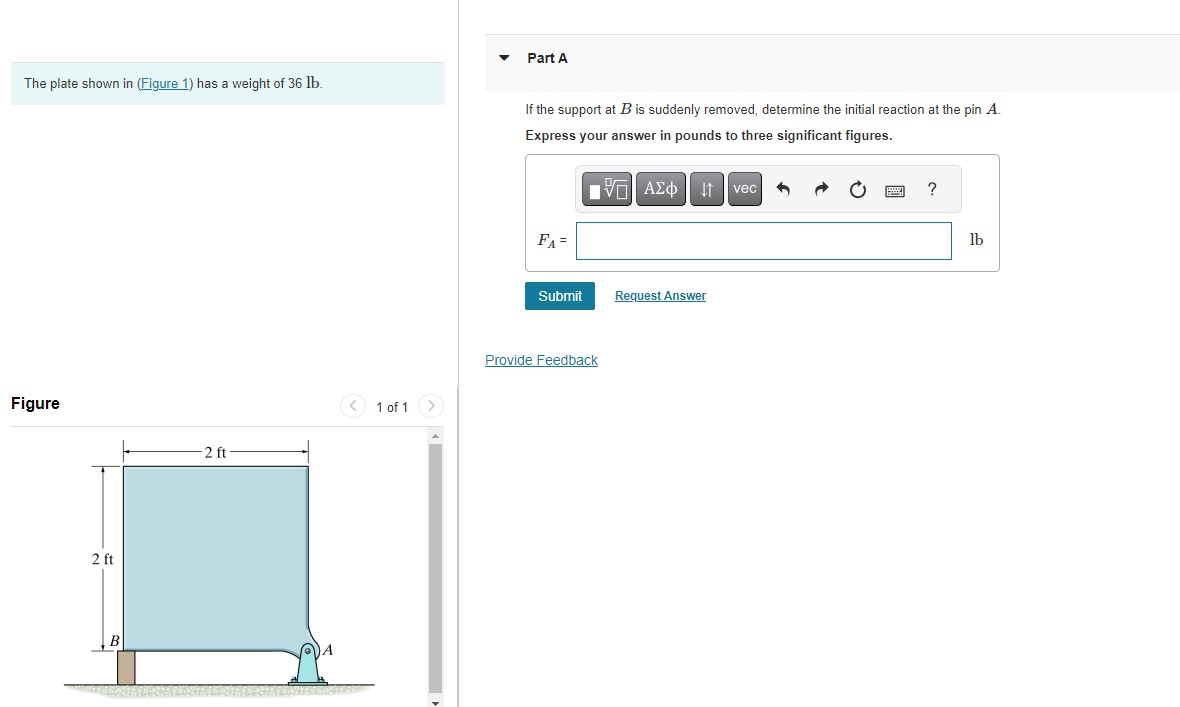
Task: Reset the answer field
Action: 858,190
